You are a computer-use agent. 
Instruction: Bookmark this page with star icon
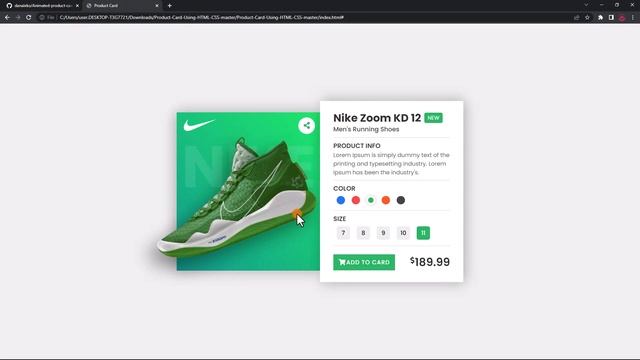click(587, 18)
